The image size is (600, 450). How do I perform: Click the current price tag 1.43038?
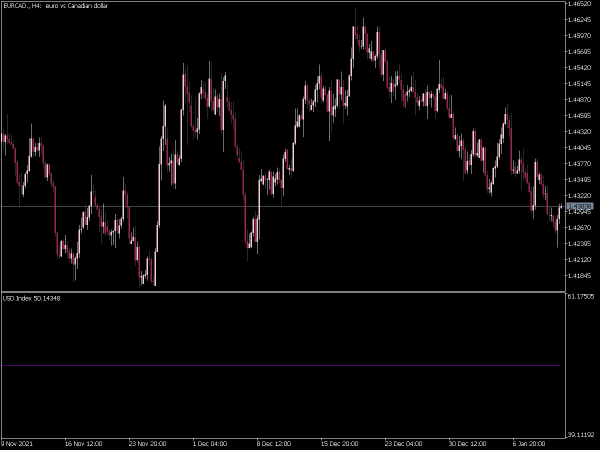580,206
